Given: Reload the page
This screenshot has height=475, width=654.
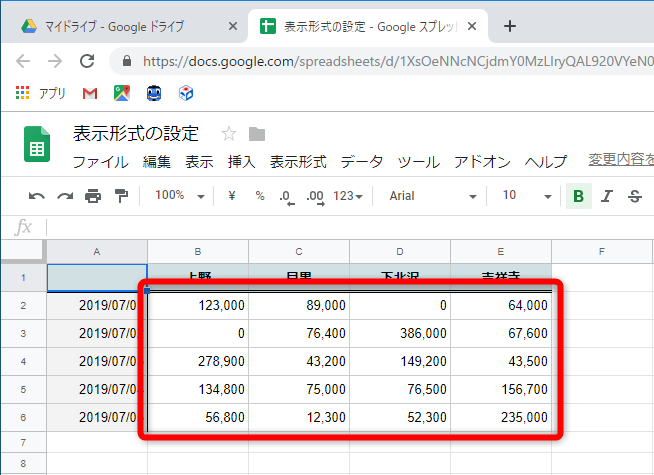Looking at the screenshot, I should [x=87, y=61].
